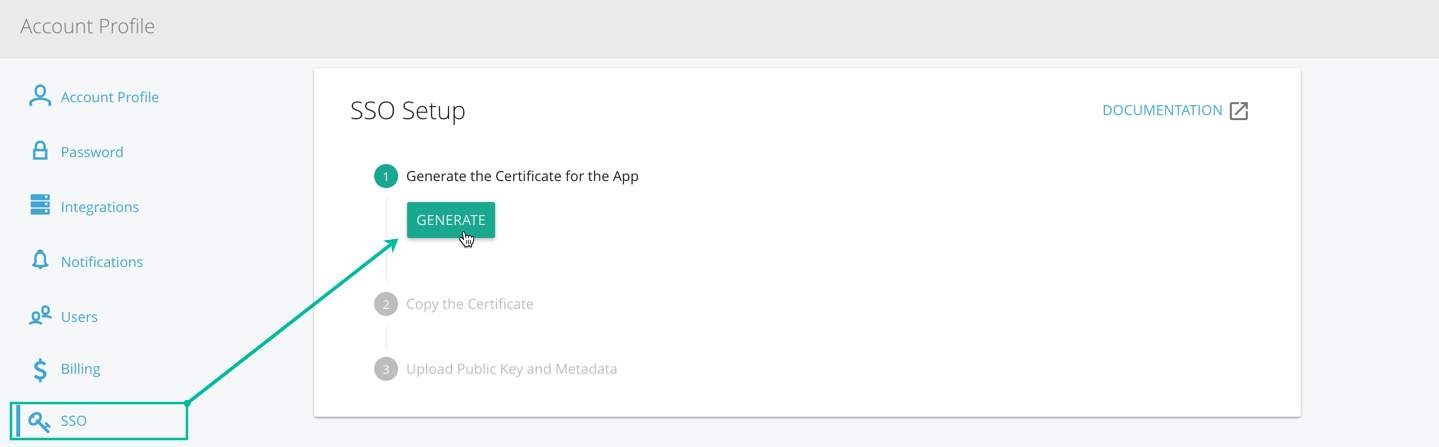Click the Users people icon
1439x447 pixels.
pos(40,316)
